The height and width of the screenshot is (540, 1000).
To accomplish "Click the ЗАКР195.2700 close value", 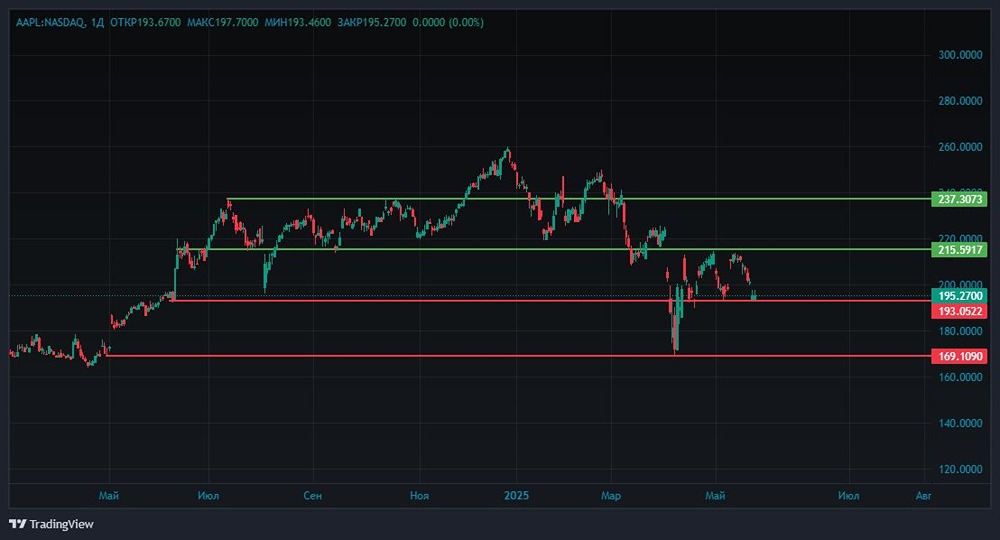I will pos(372,22).
